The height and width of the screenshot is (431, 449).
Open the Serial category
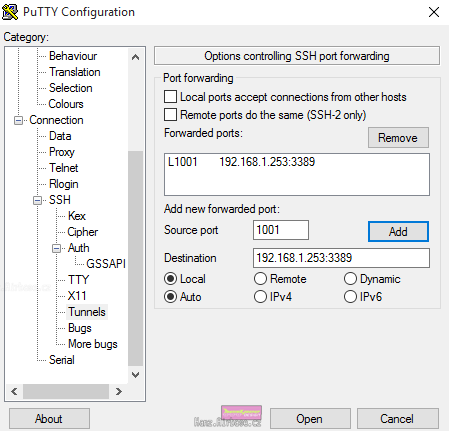pyautogui.click(x=62, y=360)
